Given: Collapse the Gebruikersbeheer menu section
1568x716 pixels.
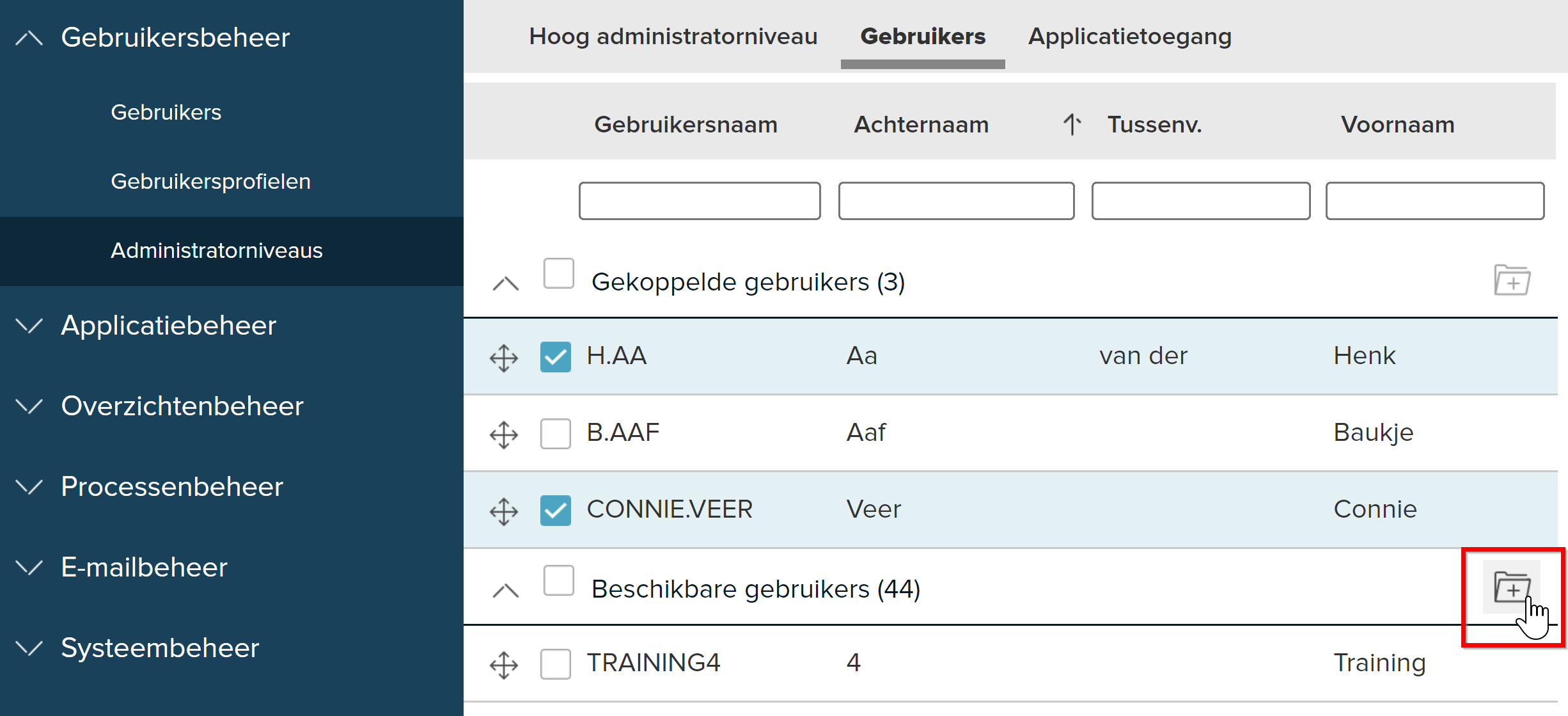Looking at the screenshot, I should pyautogui.click(x=29, y=38).
